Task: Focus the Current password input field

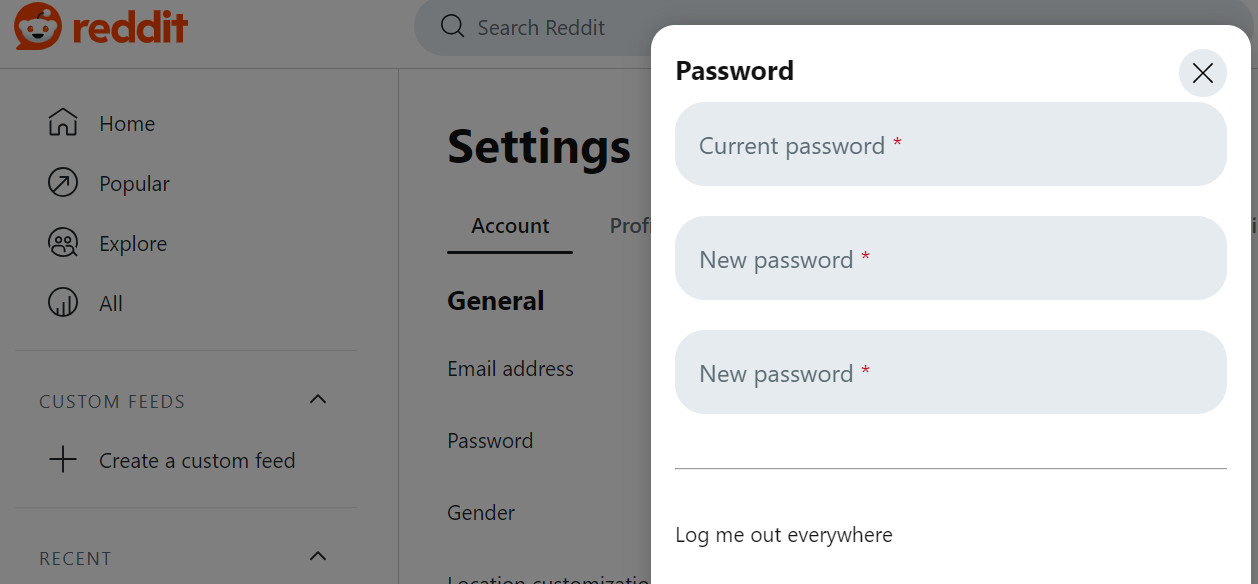Action: (x=951, y=144)
